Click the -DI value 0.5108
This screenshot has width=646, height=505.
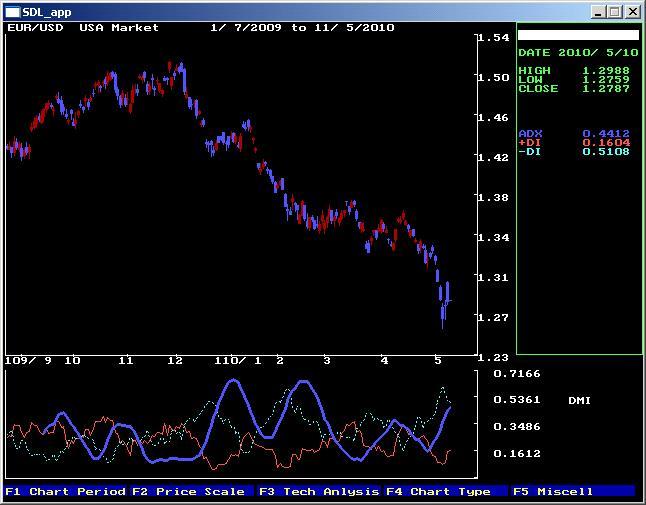click(x=606, y=152)
